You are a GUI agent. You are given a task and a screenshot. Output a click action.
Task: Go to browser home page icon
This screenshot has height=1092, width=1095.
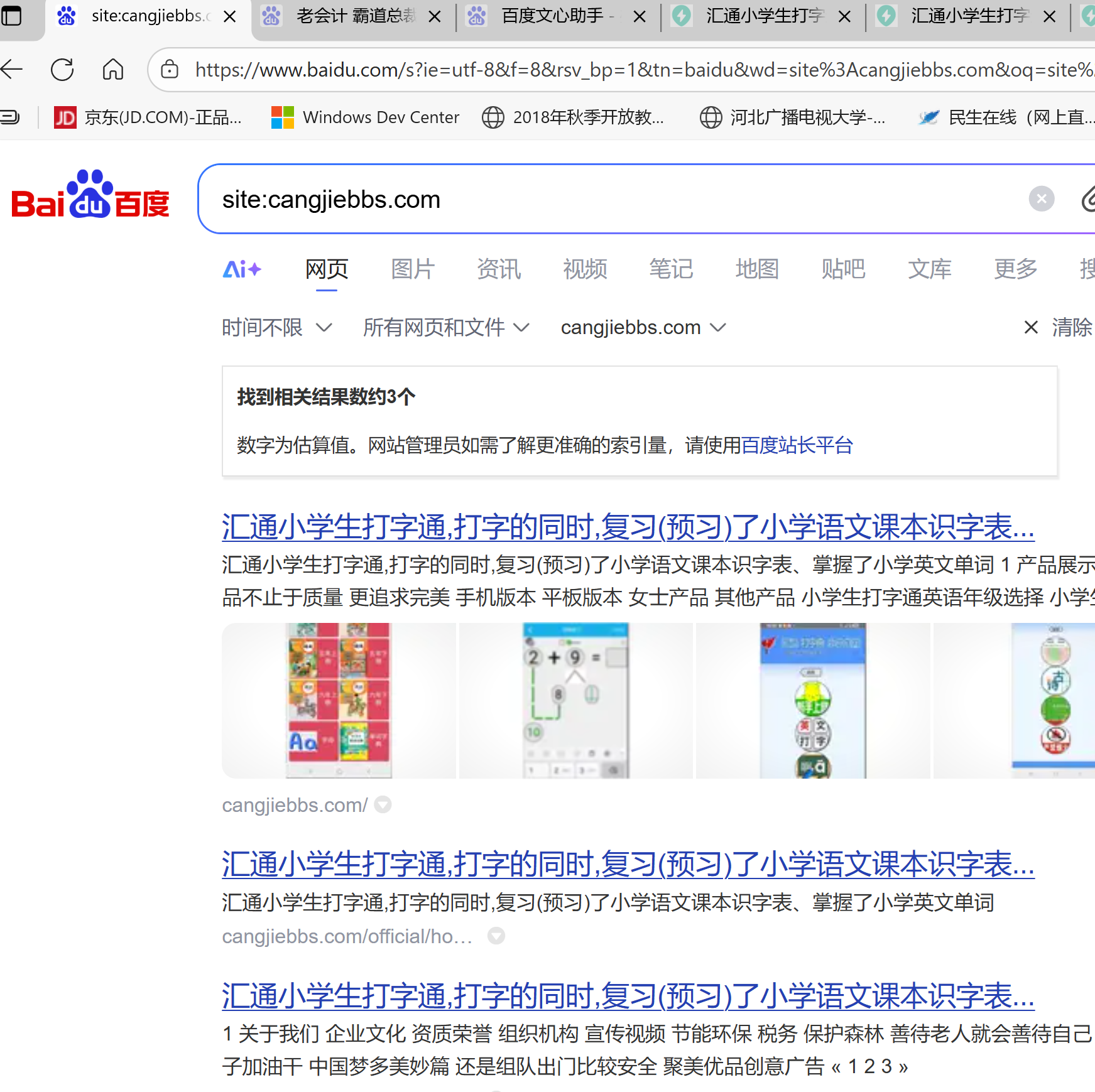tap(113, 69)
